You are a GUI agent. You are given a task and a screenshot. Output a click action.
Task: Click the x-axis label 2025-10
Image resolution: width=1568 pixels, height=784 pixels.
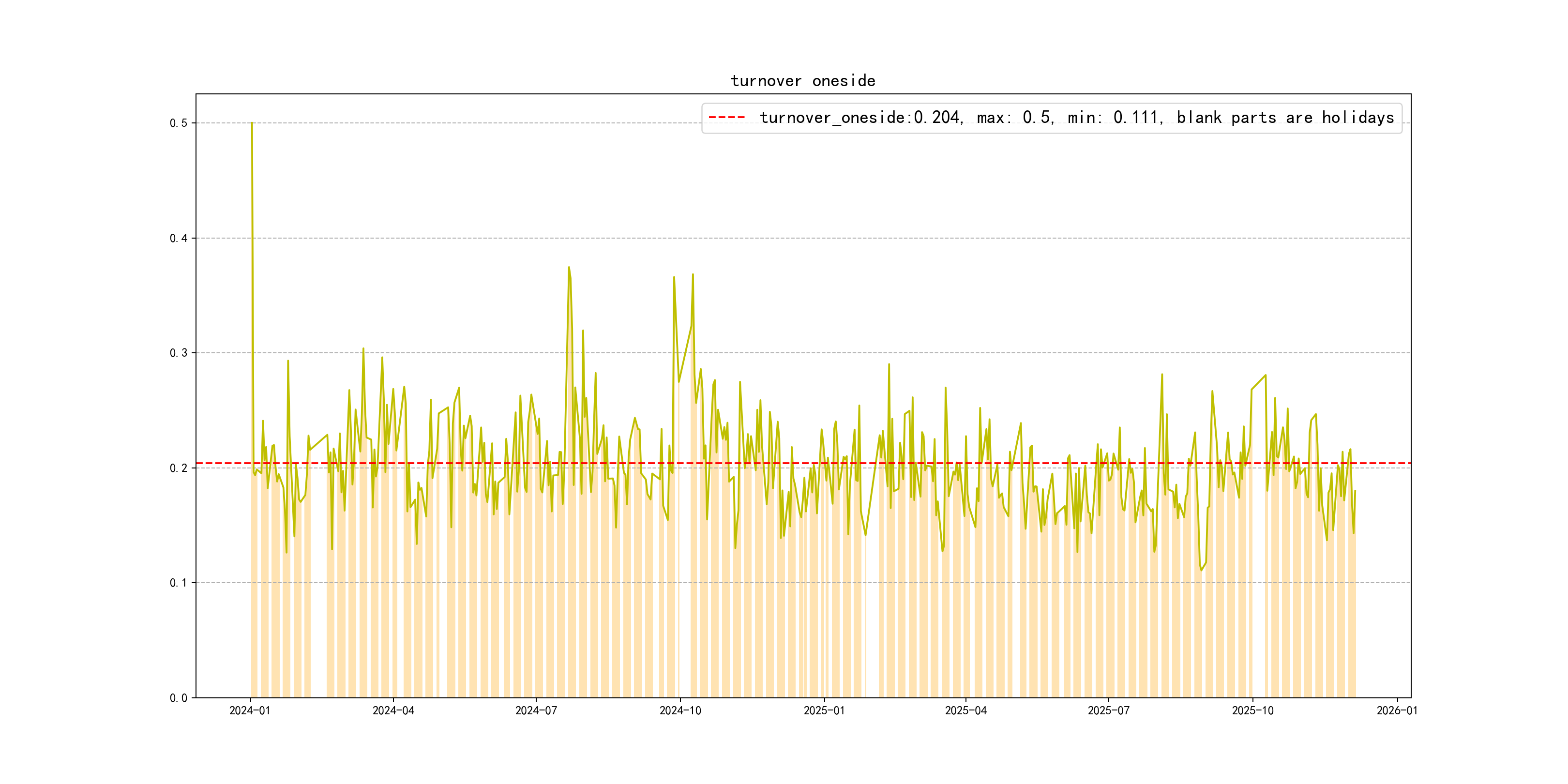click(1252, 710)
